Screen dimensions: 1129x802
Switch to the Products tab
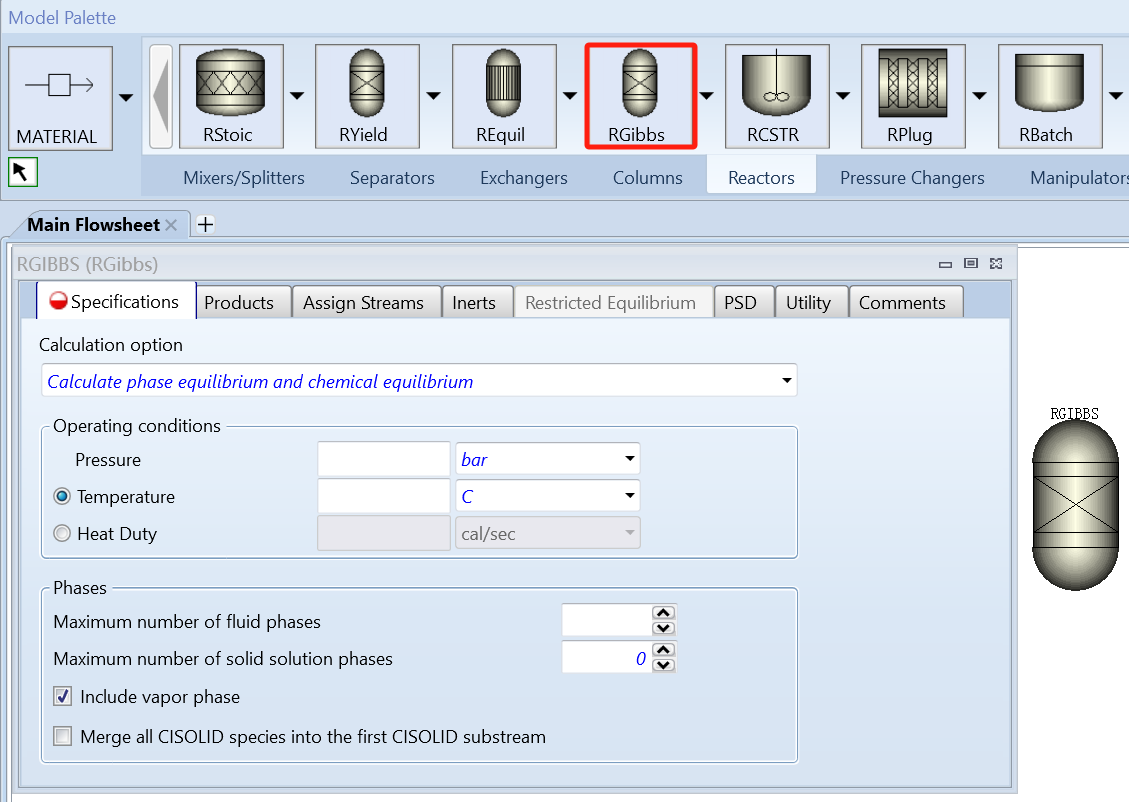pyautogui.click(x=238, y=302)
